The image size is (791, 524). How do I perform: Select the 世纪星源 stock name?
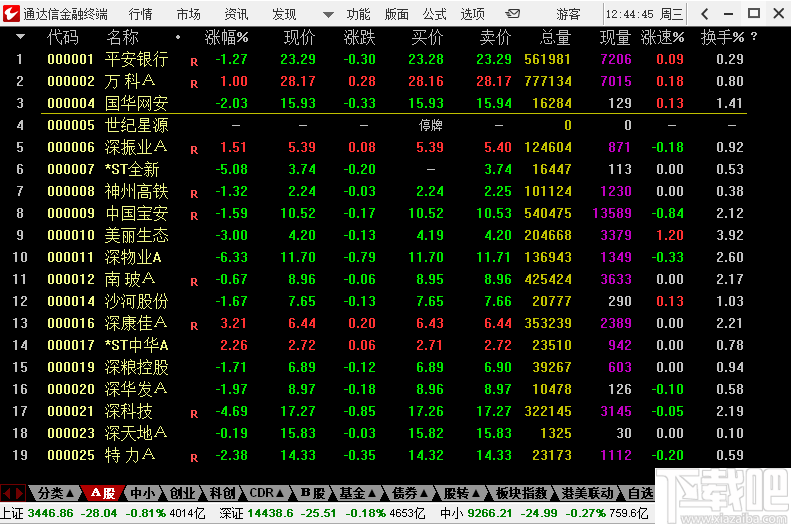pos(136,125)
